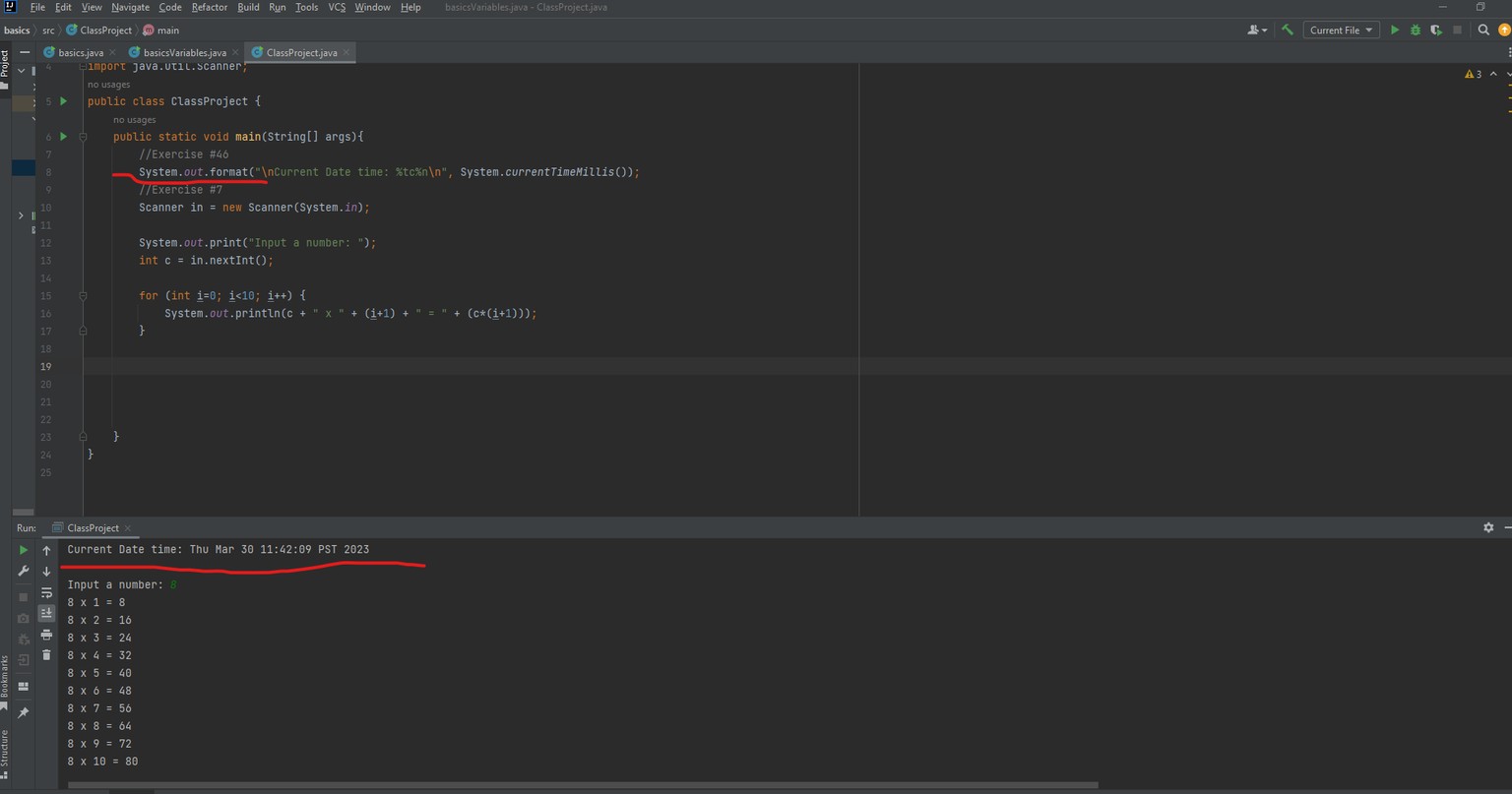This screenshot has width=1512, height=794.
Task: Click the ClassProject breadcrumb in navigation bar
Action: pos(98,31)
